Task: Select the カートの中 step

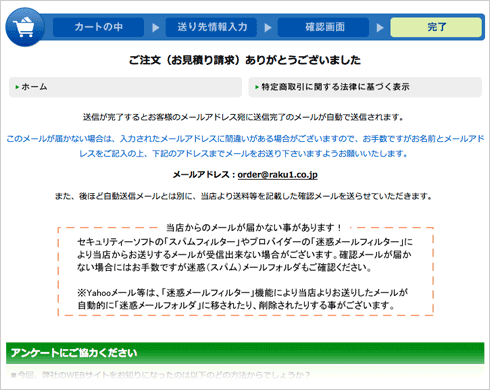Action: point(98,27)
